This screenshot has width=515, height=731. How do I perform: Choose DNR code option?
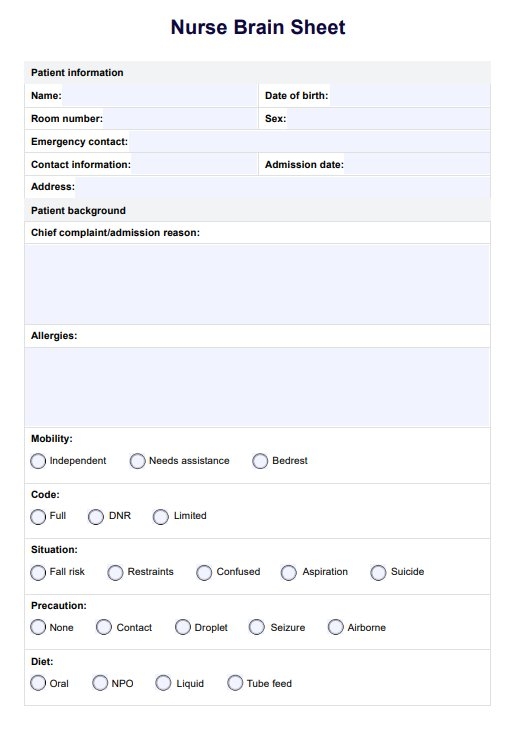pos(96,517)
